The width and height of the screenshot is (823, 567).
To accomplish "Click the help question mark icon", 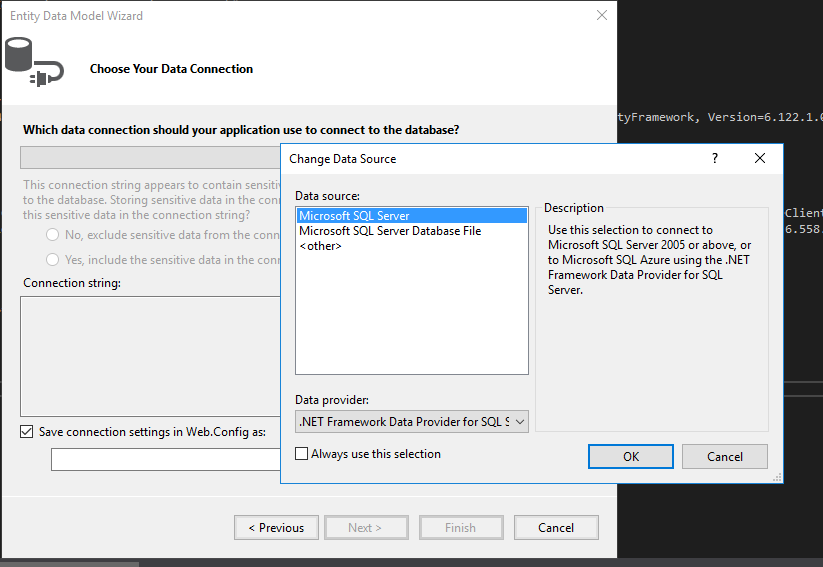I will 715,158.
